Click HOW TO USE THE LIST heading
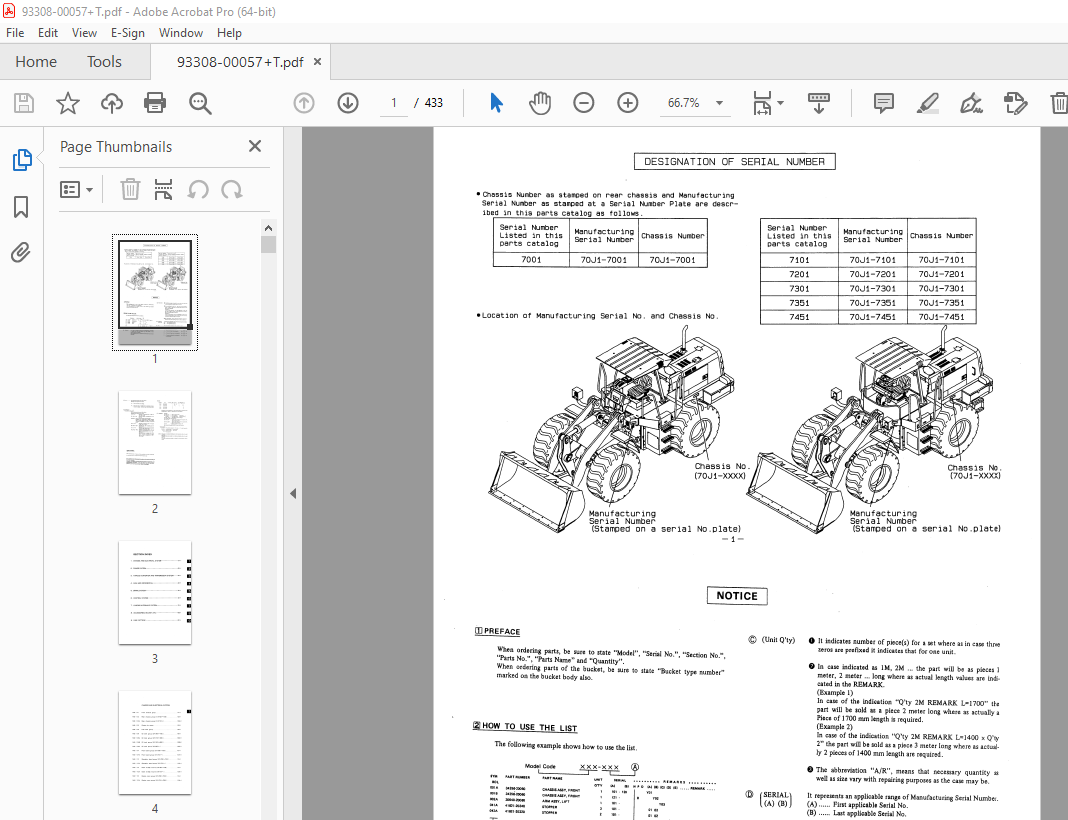Image resolution: width=1068 pixels, height=820 pixels. (525, 727)
